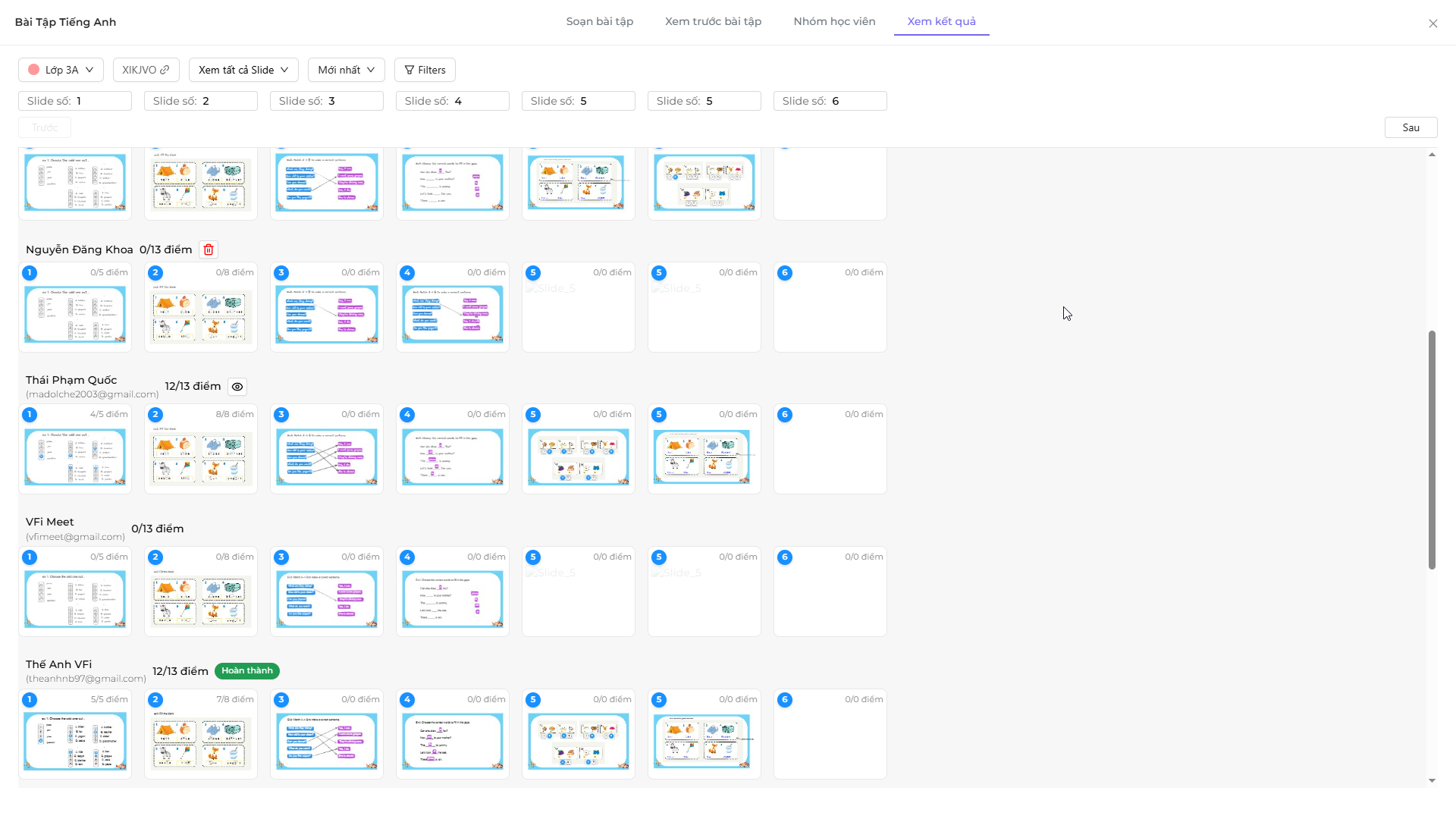Click the red class color dot

[x=33, y=70]
